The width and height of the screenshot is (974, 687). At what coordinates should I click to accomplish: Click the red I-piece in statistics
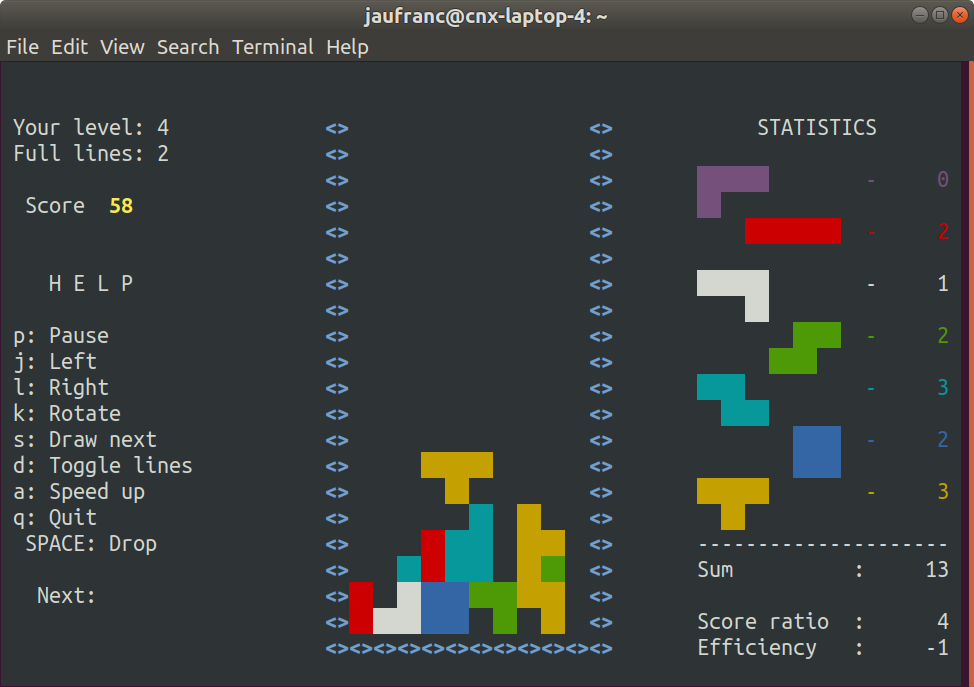pos(793,231)
